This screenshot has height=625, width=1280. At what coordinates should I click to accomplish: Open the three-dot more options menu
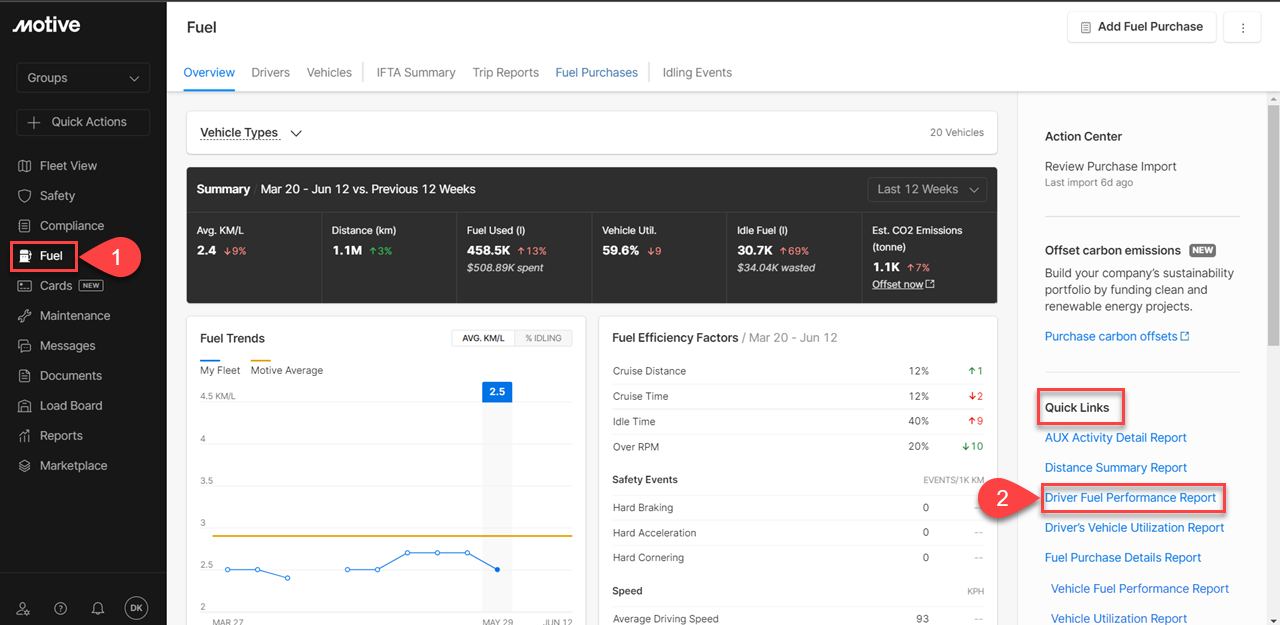(1243, 28)
